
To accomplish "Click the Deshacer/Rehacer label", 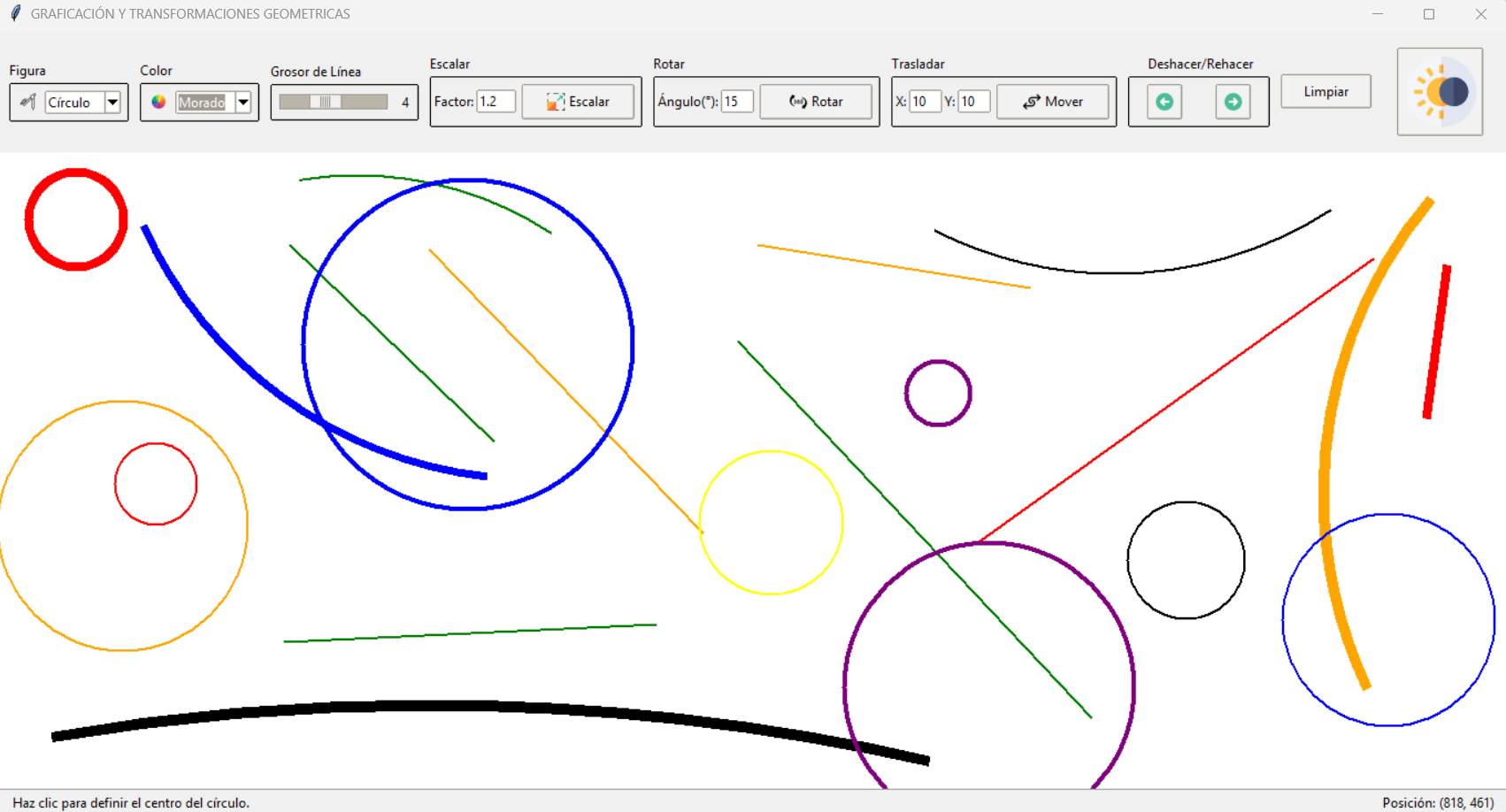I will 1200,64.
